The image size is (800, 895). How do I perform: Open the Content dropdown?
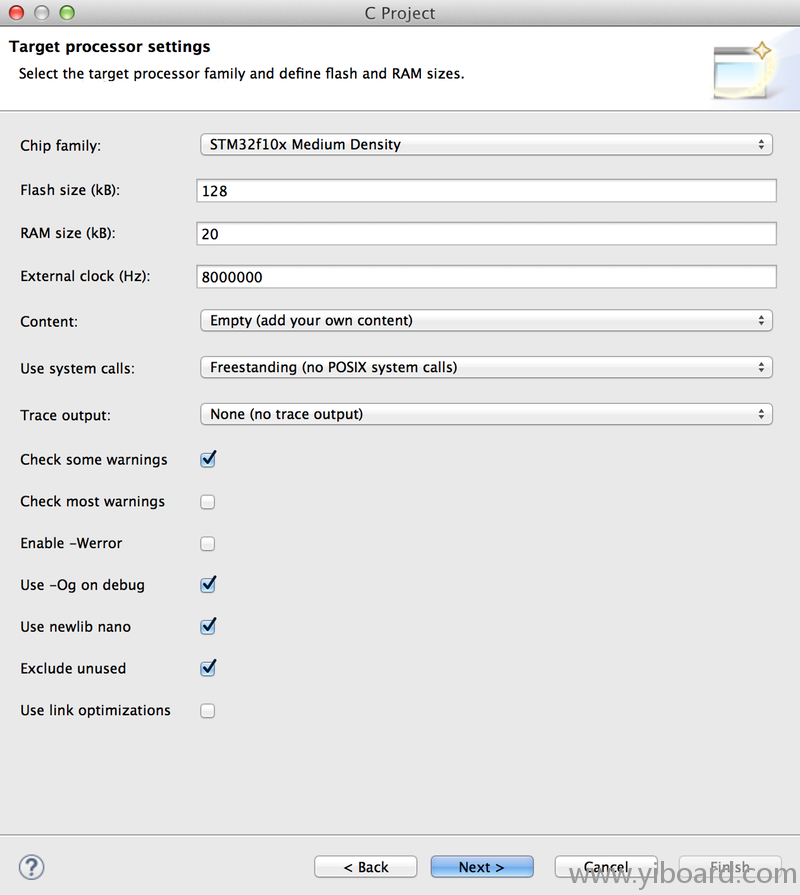pos(486,321)
